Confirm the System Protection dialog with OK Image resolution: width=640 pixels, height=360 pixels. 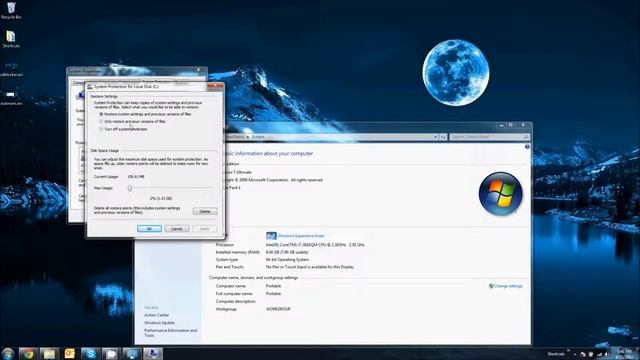(149, 229)
